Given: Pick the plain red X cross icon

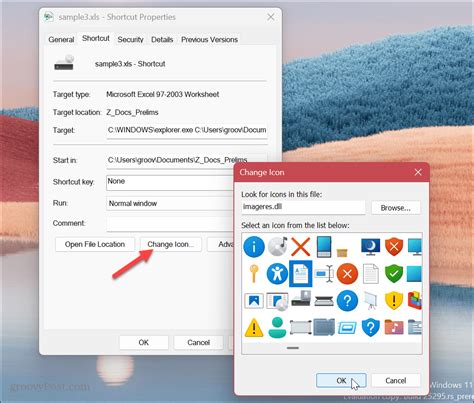Looking at the screenshot, I should (301, 247).
